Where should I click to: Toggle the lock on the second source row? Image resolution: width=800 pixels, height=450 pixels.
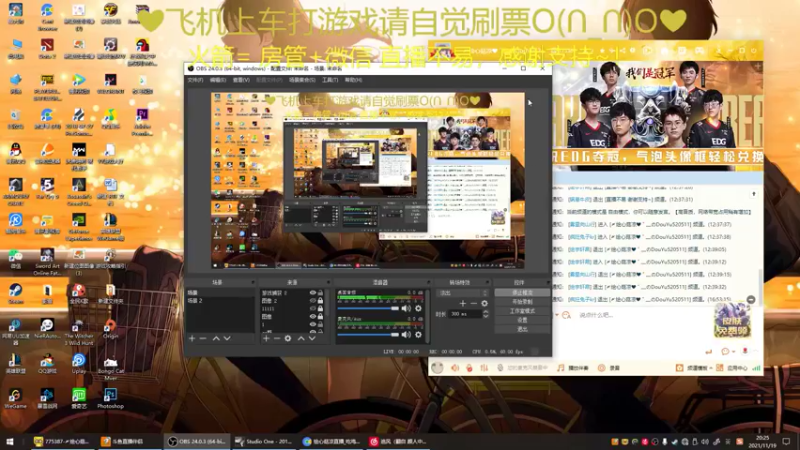[x=320, y=301]
